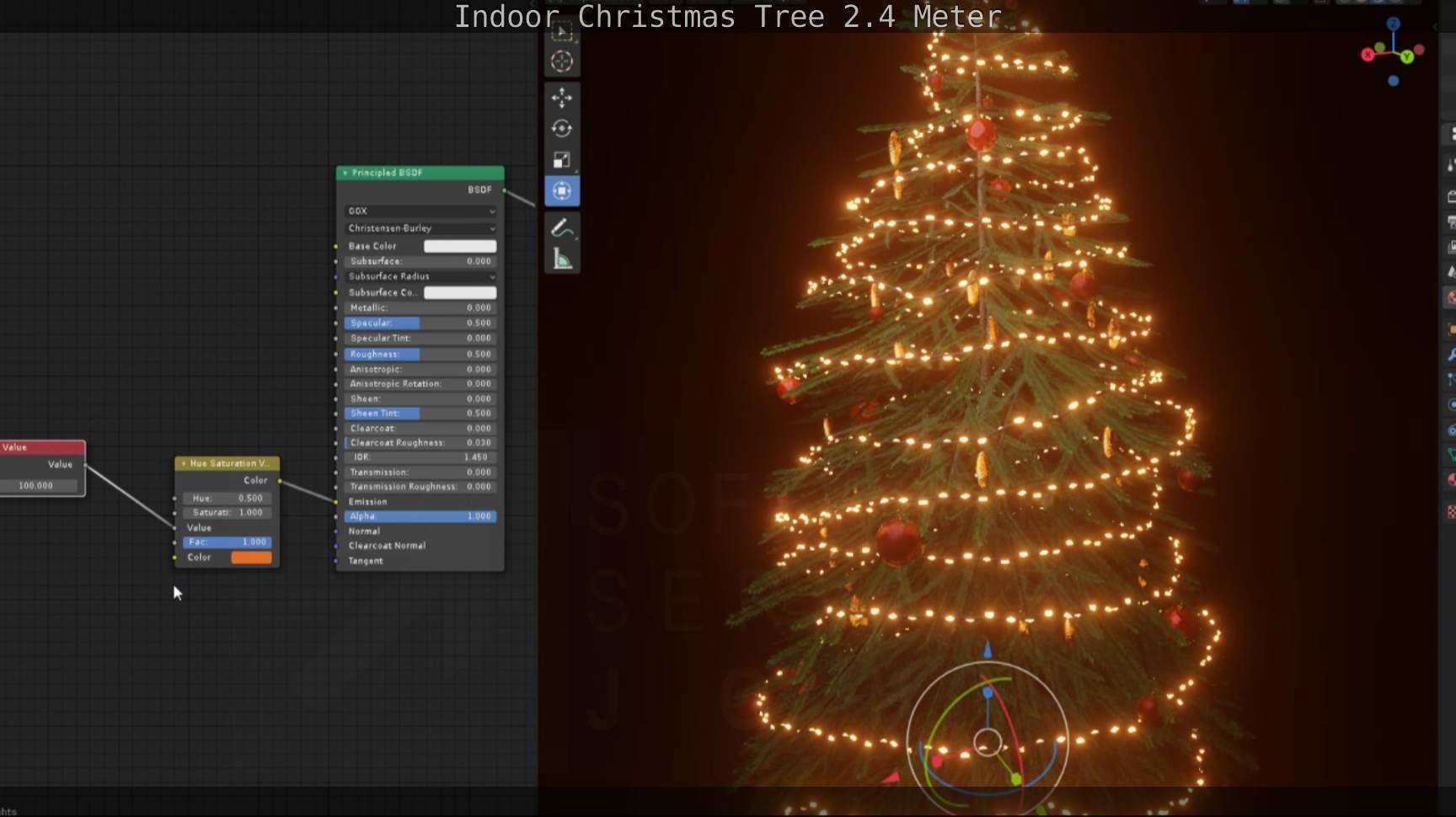1456x817 pixels.
Task: Click the Anisotropic Rotation field
Action: pyautogui.click(x=420, y=384)
